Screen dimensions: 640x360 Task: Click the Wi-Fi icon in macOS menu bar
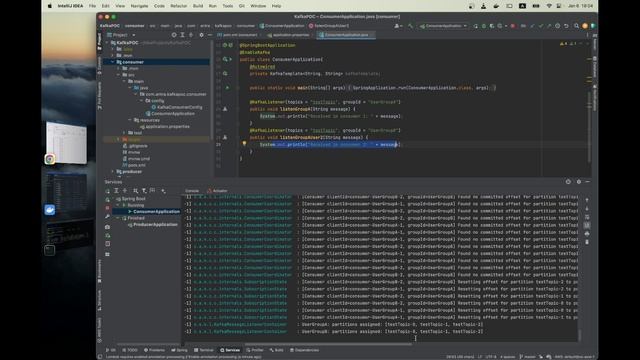(549, 6)
